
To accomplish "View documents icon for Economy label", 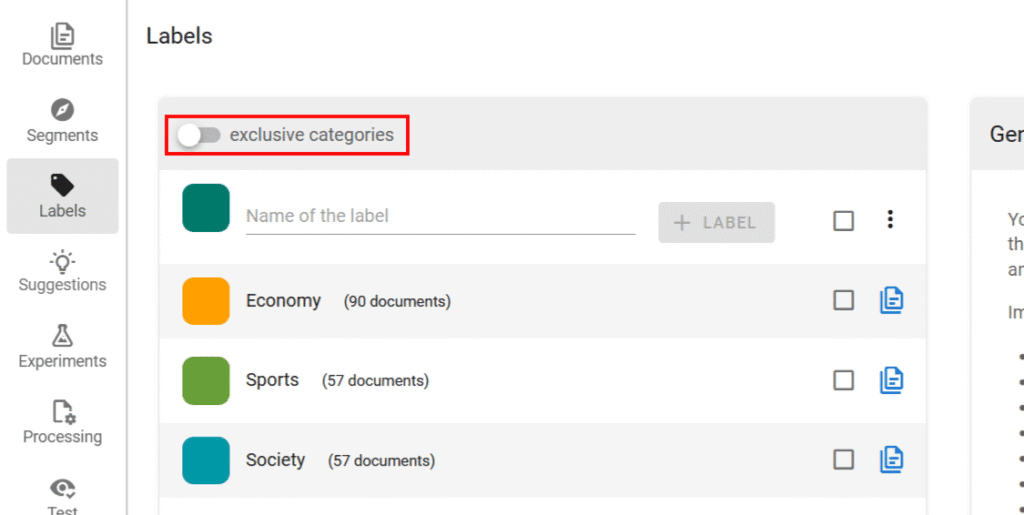I will (891, 300).
